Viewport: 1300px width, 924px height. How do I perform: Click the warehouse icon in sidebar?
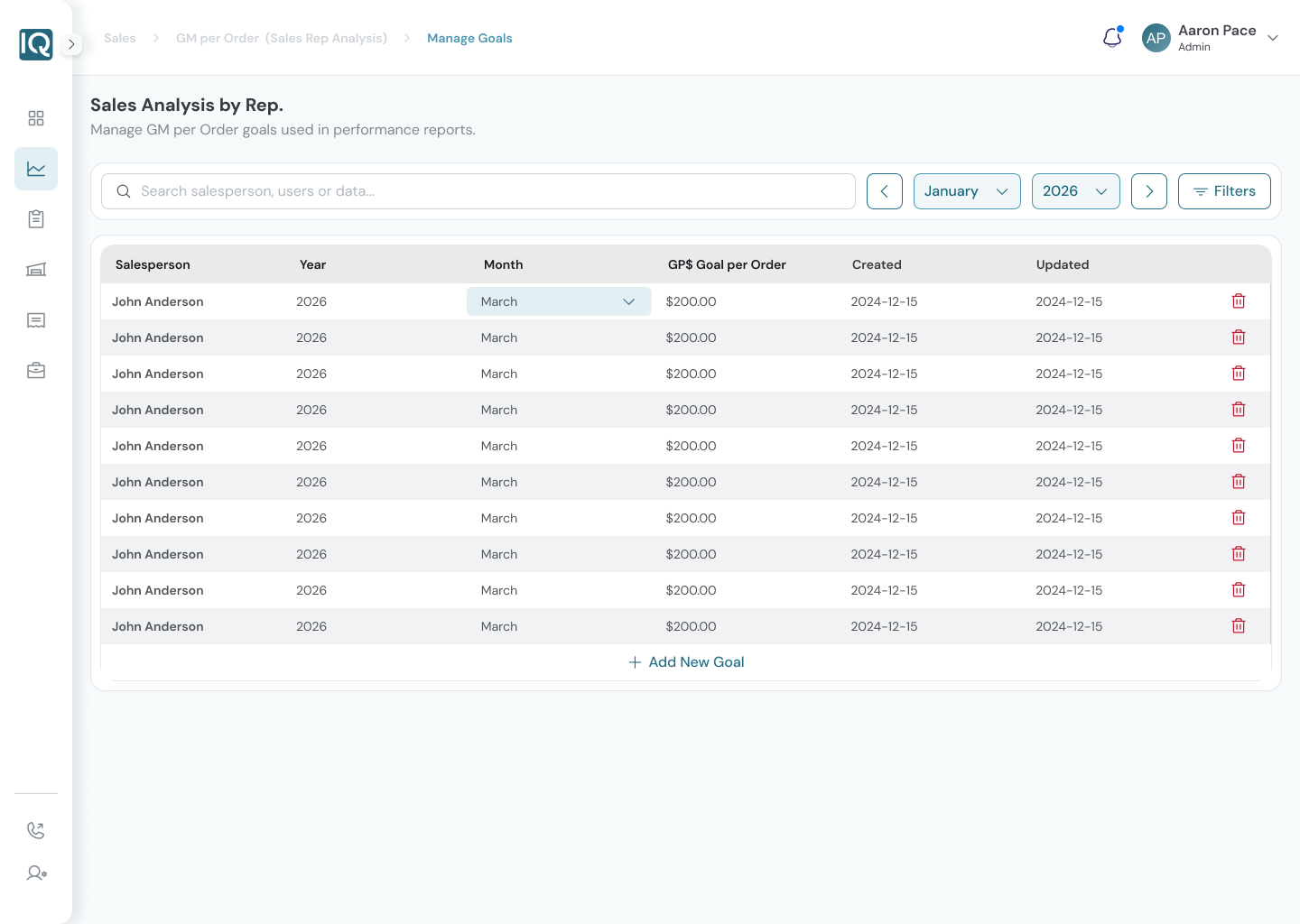(x=36, y=270)
